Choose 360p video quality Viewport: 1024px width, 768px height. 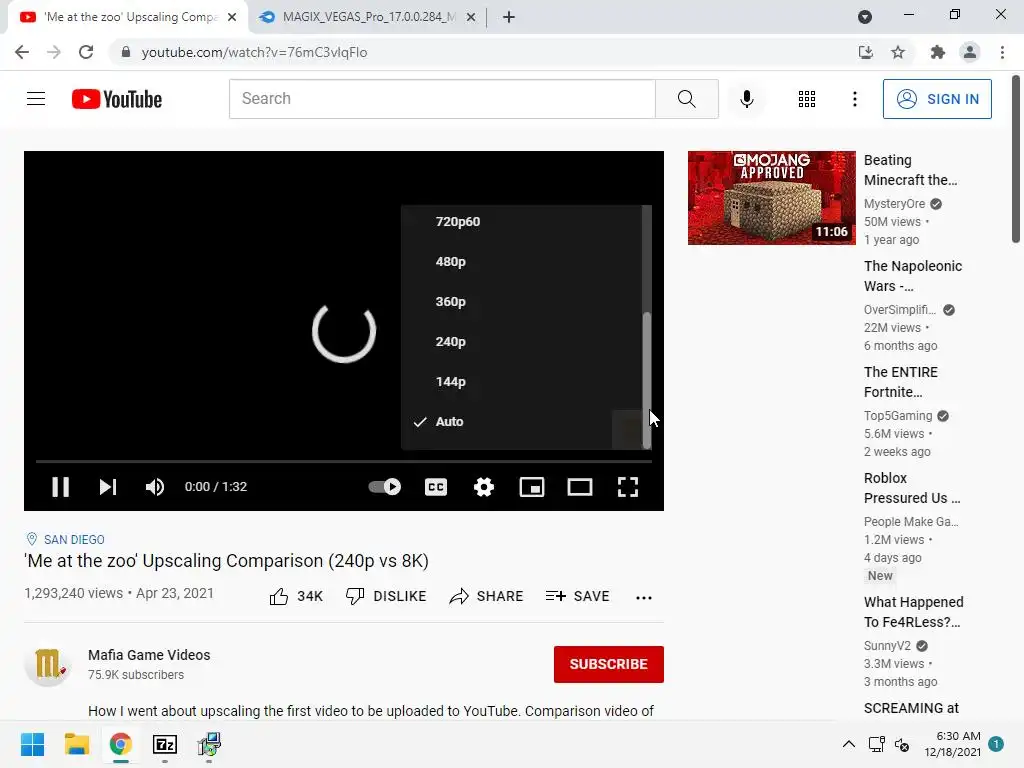[522, 302]
